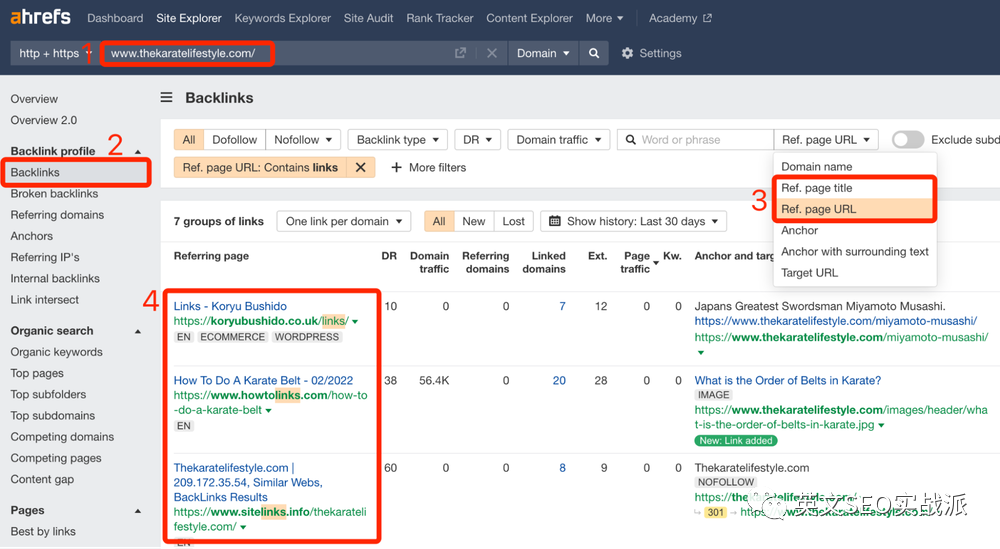Image resolution: width=1000 pixels, height=549 pixels.
Task: Open Keywords Explorer tab
Action: (x=283, y=18)
